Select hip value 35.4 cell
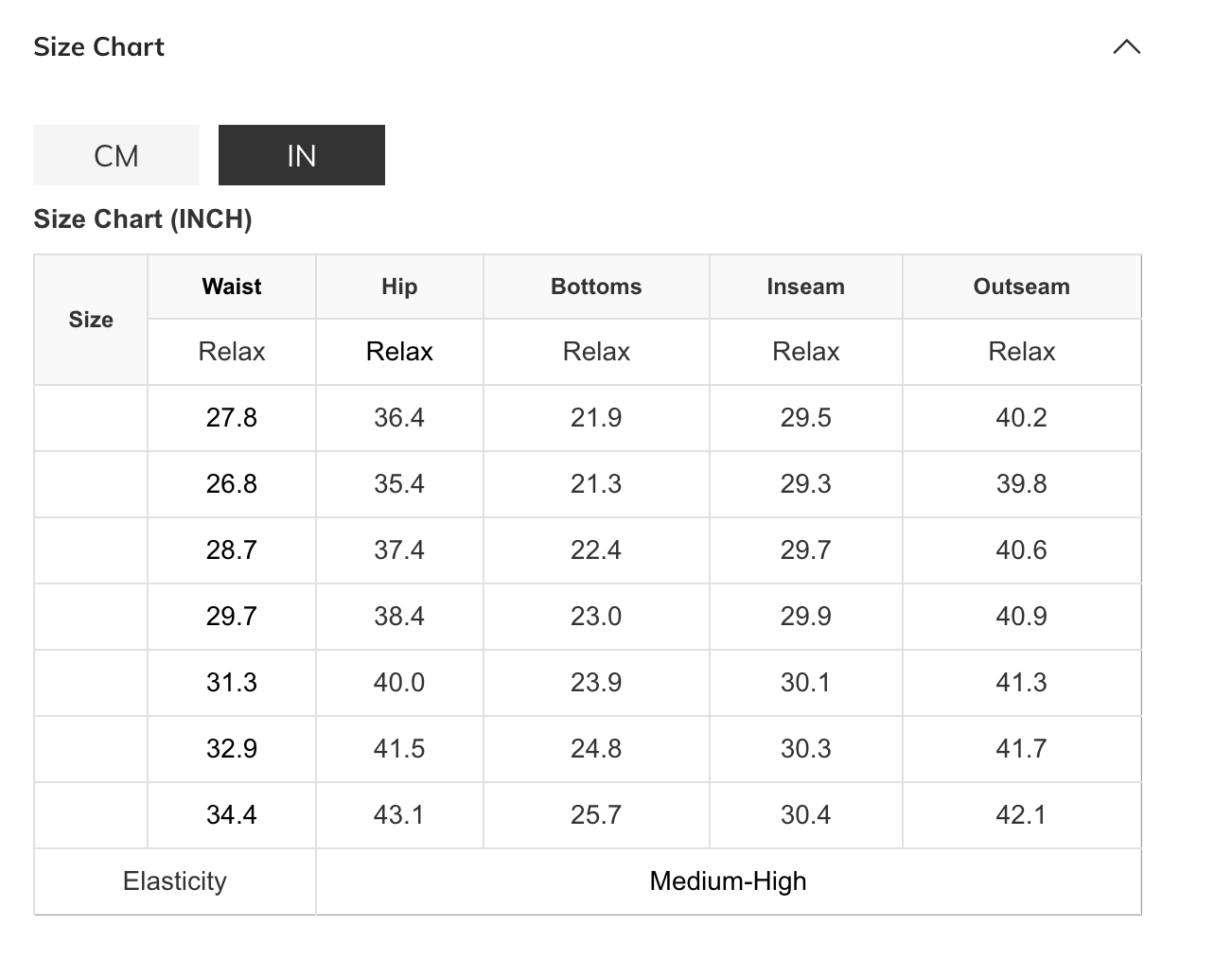Screen dimensions: 1232x959 point(399,484)
